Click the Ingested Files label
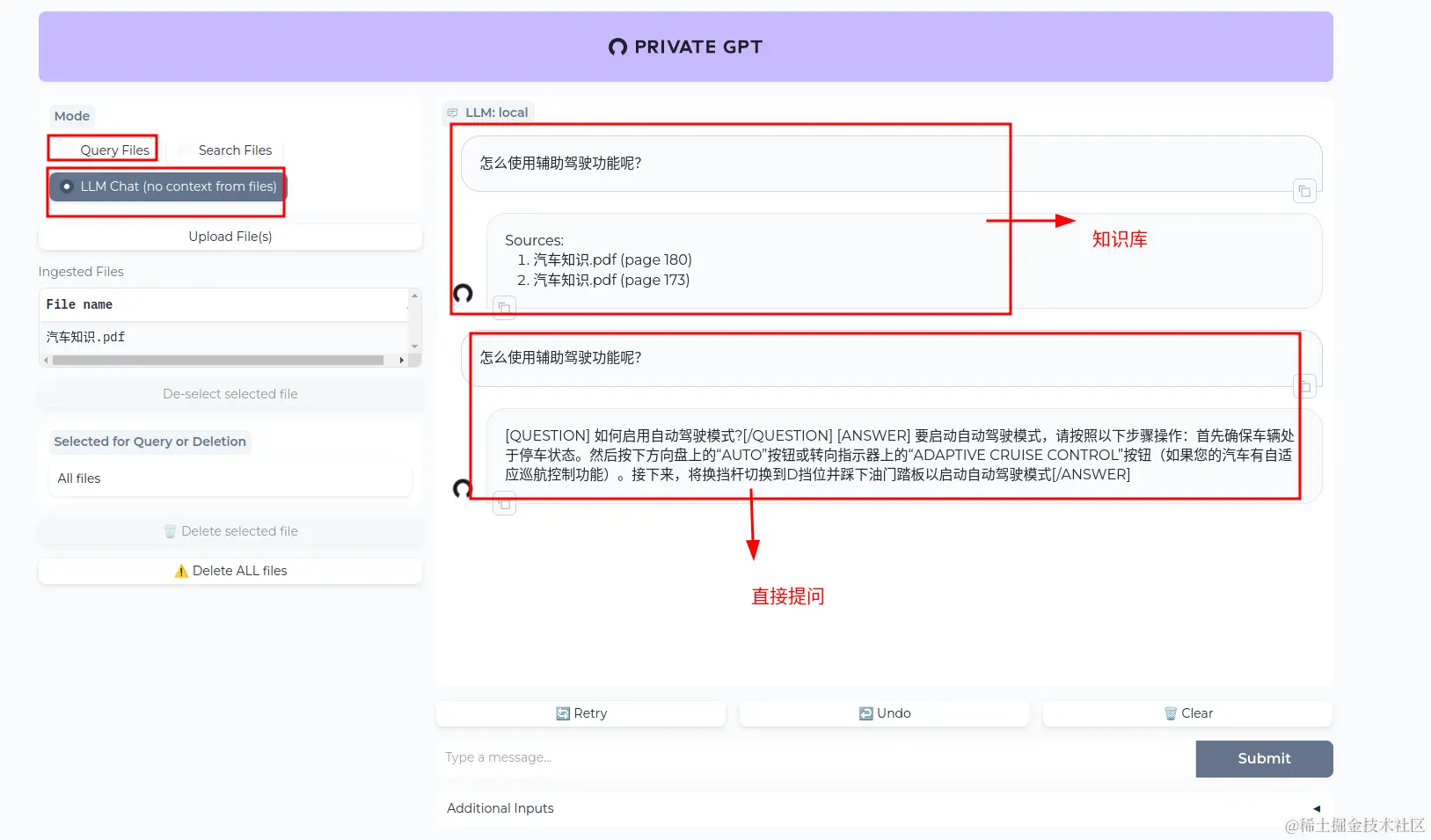This screenshot has width=1431, height=840. point(81,272)
